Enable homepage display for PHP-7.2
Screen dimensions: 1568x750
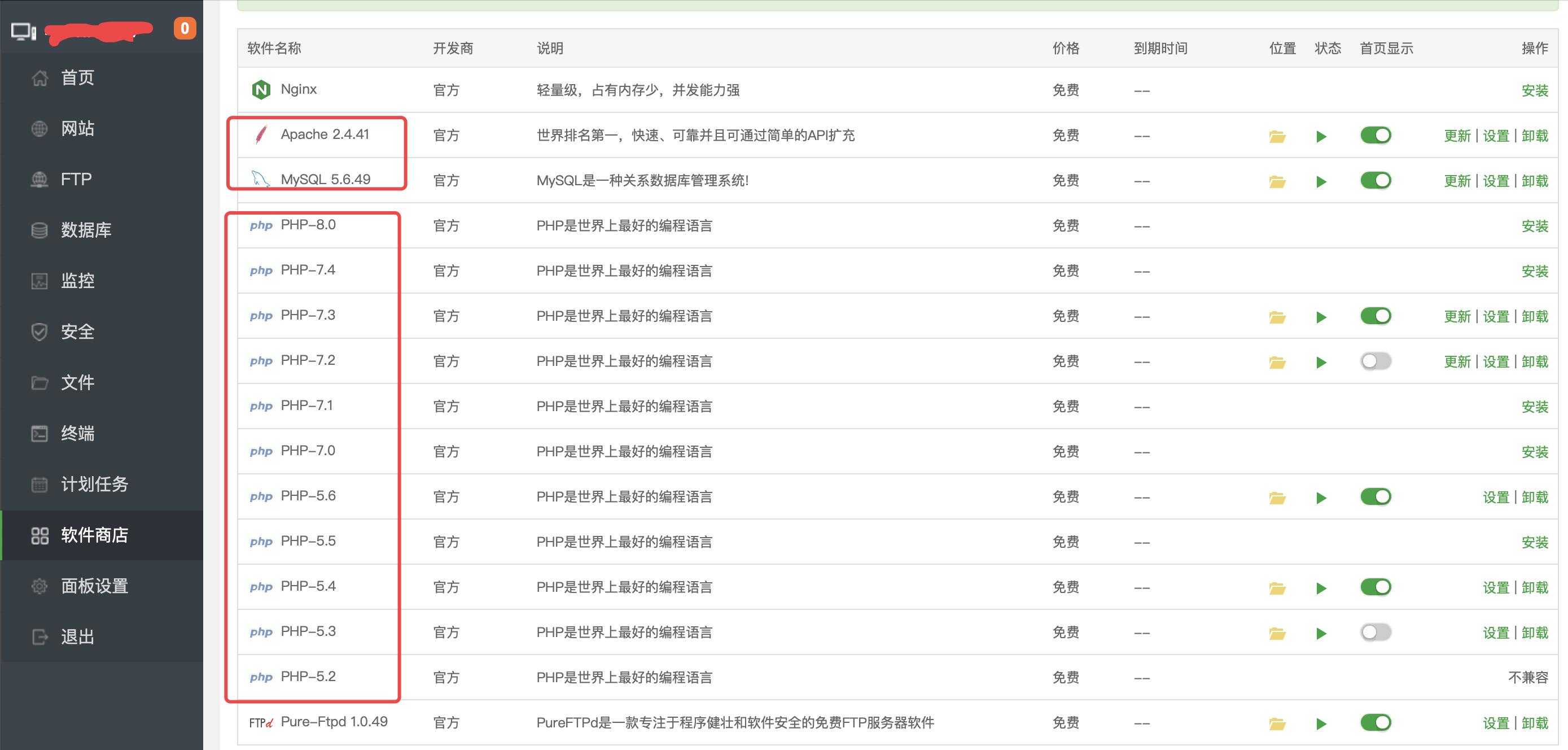click(x=1376, y=361)
